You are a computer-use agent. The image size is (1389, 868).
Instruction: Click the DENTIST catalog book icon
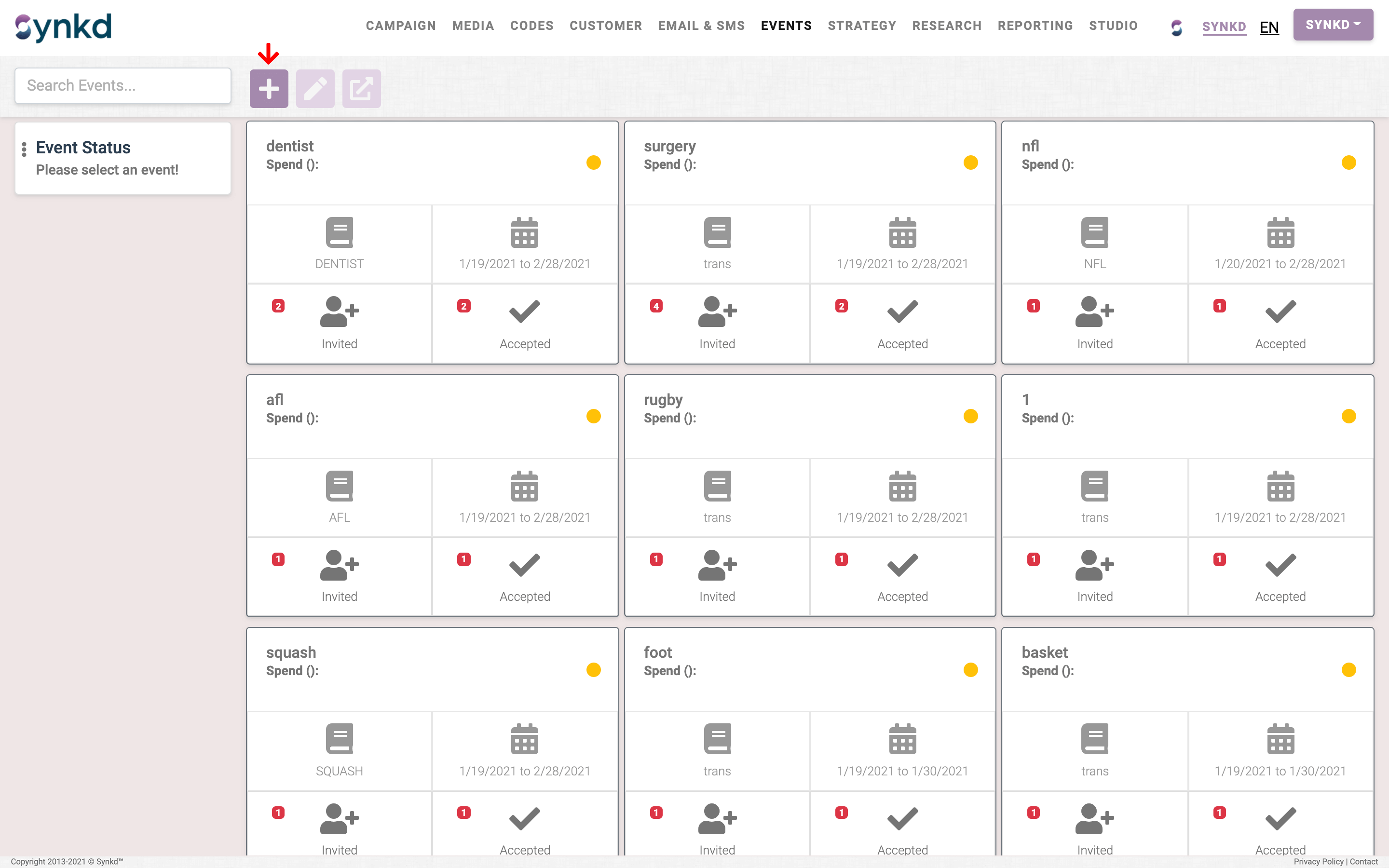tap(339, 232)
